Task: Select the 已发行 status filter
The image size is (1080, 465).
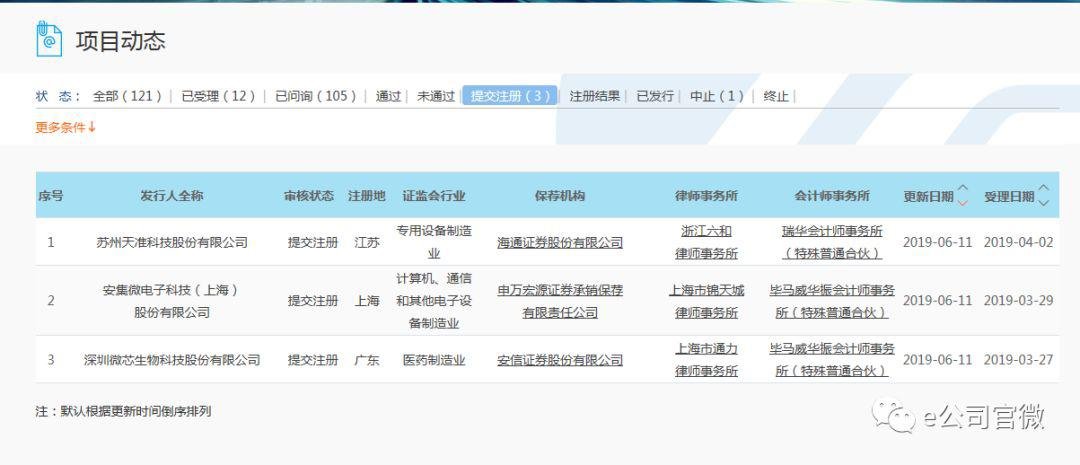Action: 655,96
